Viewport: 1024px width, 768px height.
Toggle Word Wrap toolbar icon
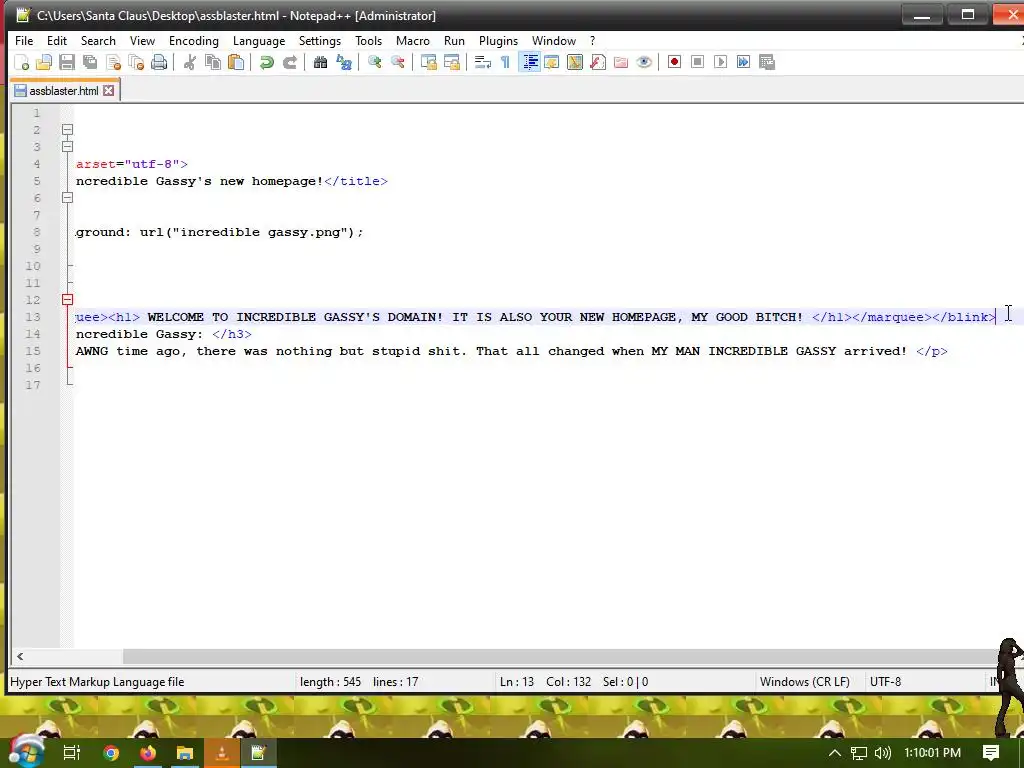click(483, 62)
